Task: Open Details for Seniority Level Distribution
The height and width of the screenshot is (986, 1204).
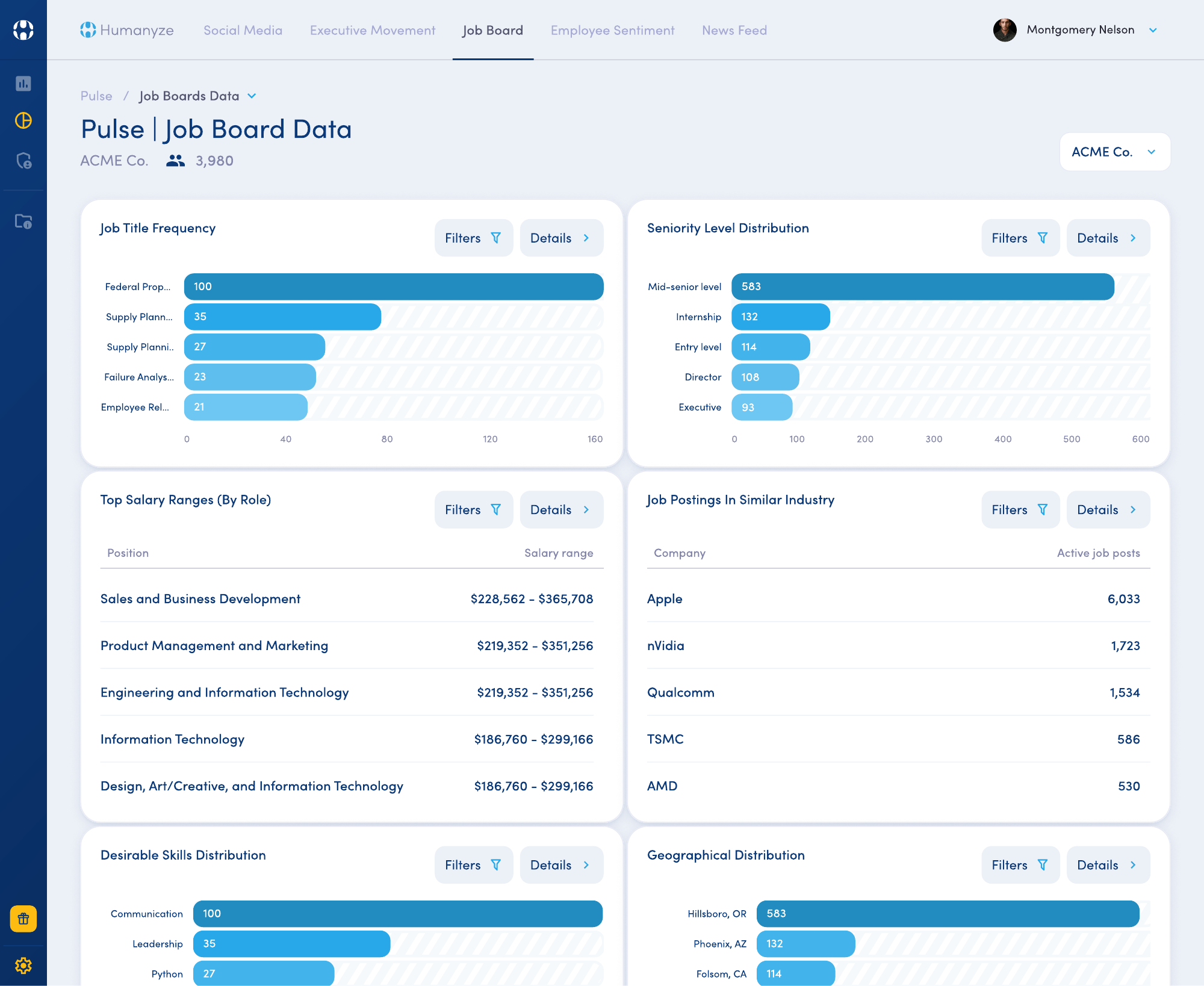Action: 1108,238
